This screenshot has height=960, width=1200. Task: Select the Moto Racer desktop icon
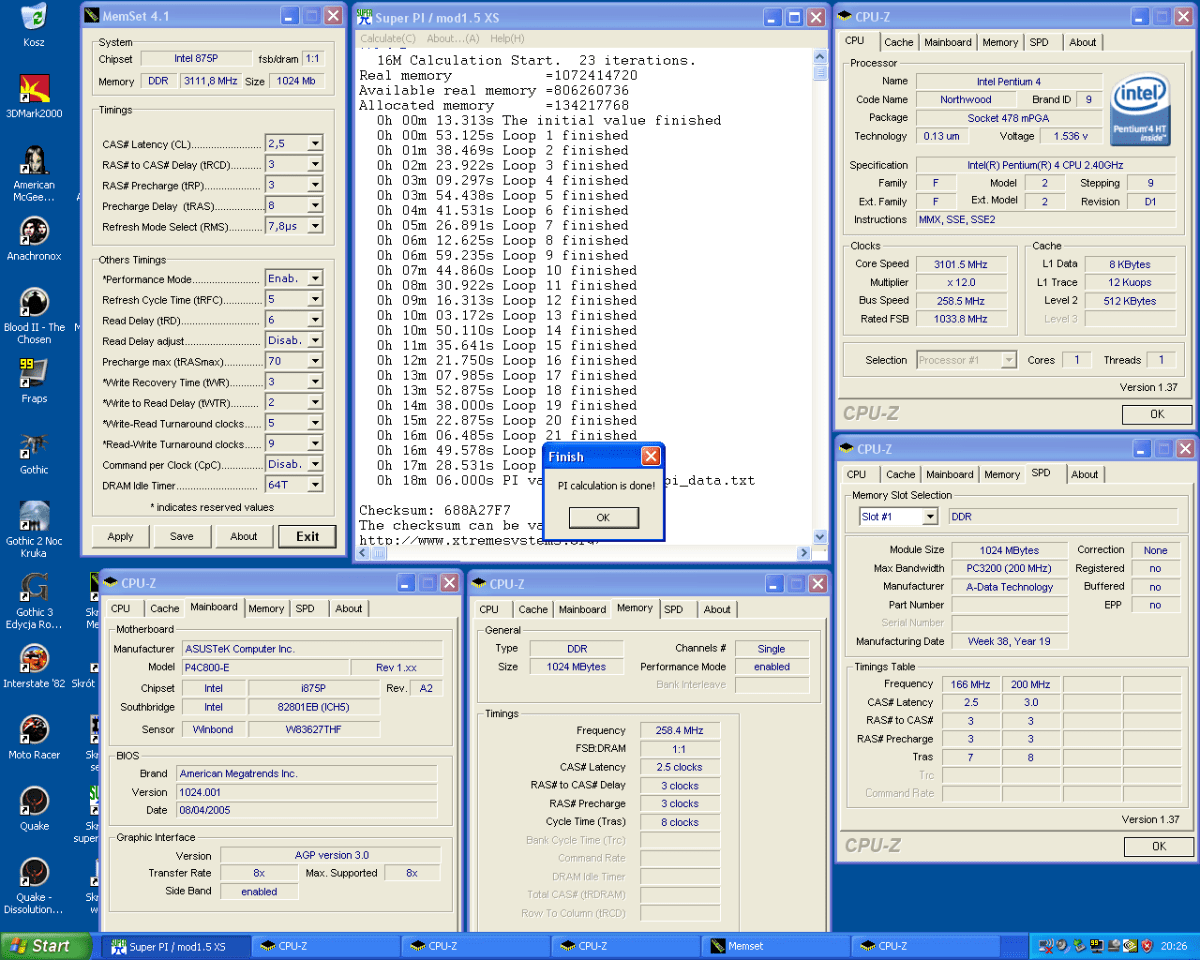(x=34, y=738)
